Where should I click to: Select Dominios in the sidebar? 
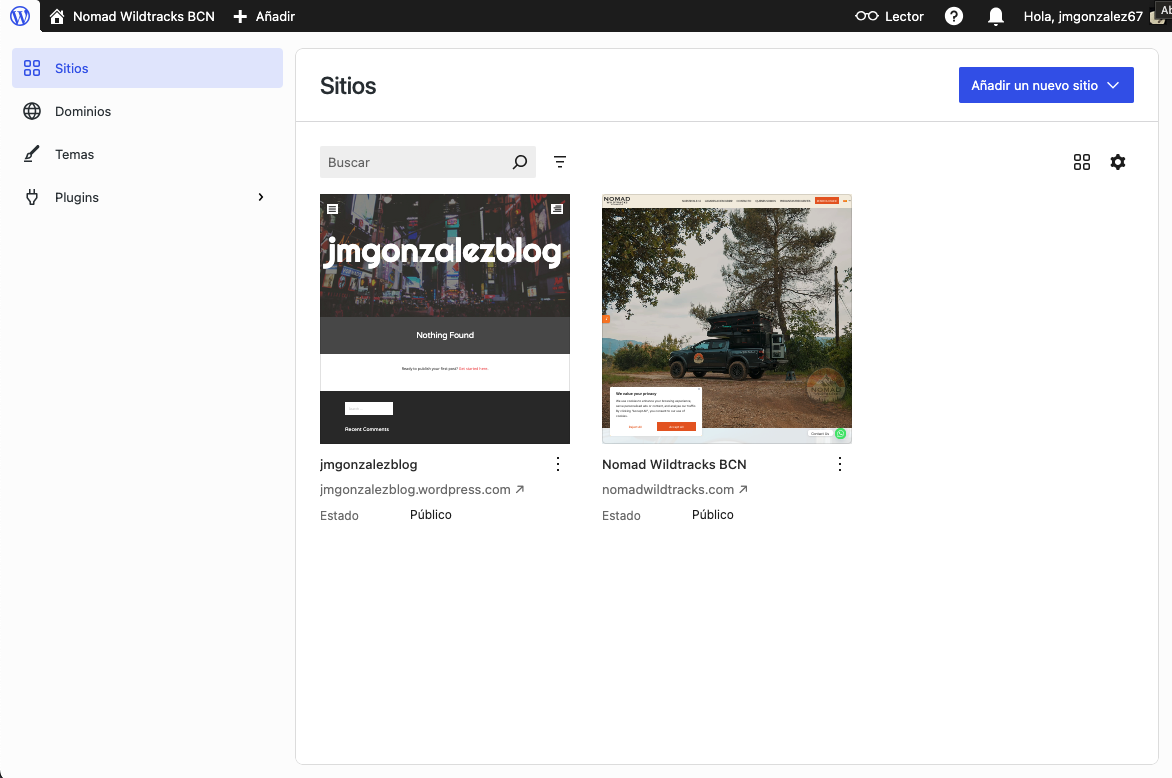pyautogui.click(x=83, y=111)
